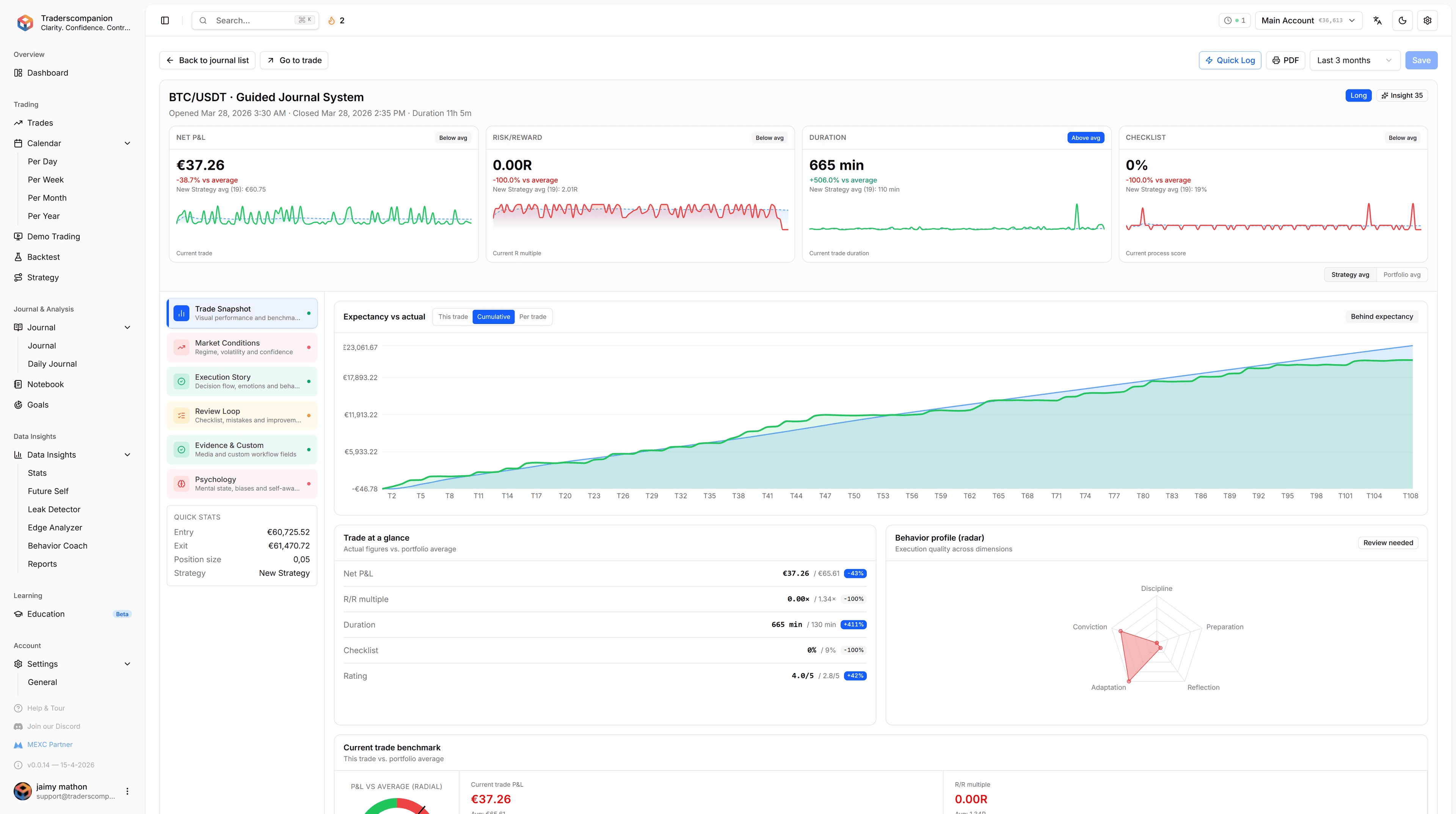The height and width of the screenshot is (814, 1456).
Task: Open the language translate icon
Action: click(1378, 20)
